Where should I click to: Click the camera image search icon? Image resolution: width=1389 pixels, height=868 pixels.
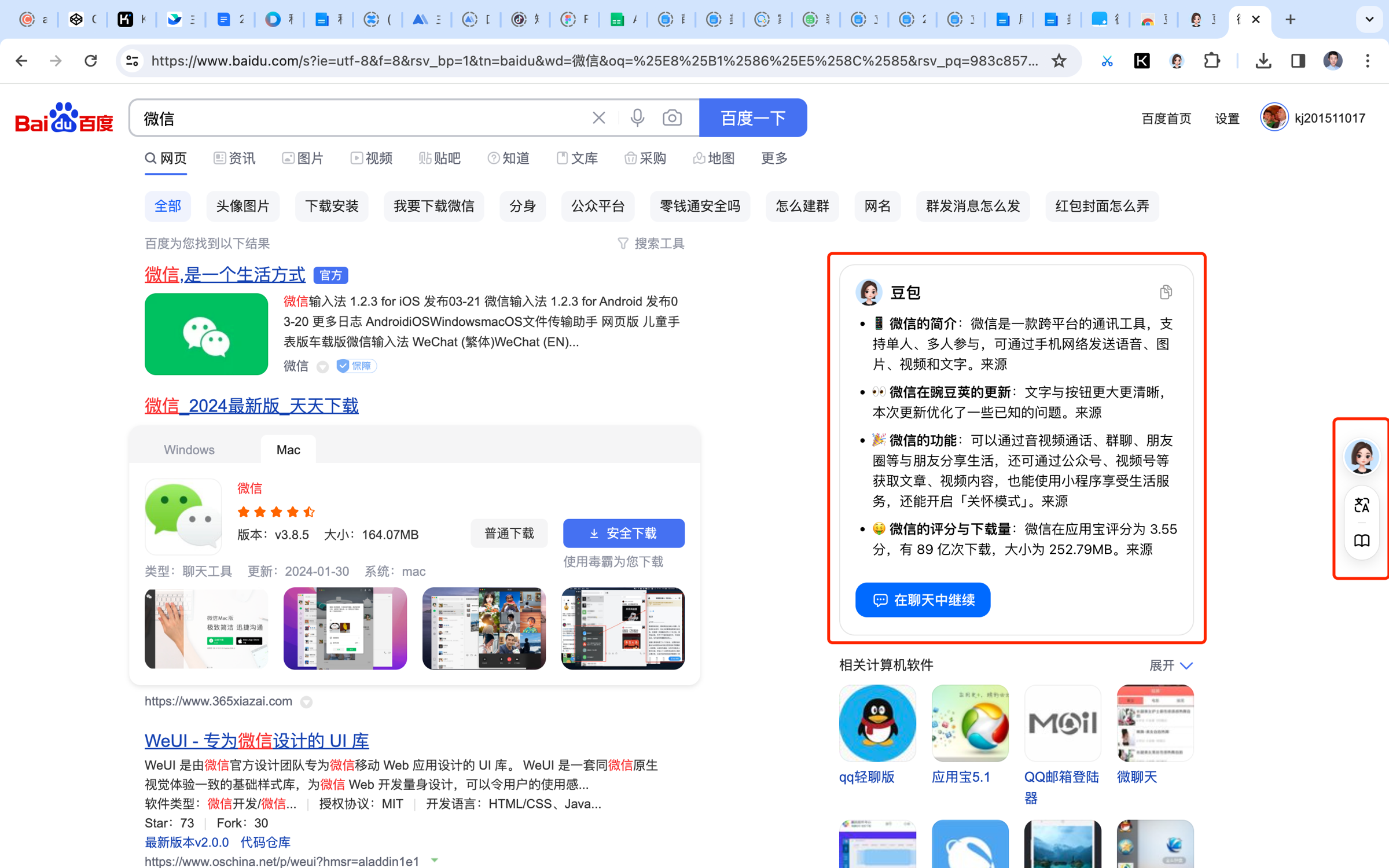(x=672, y=118)
